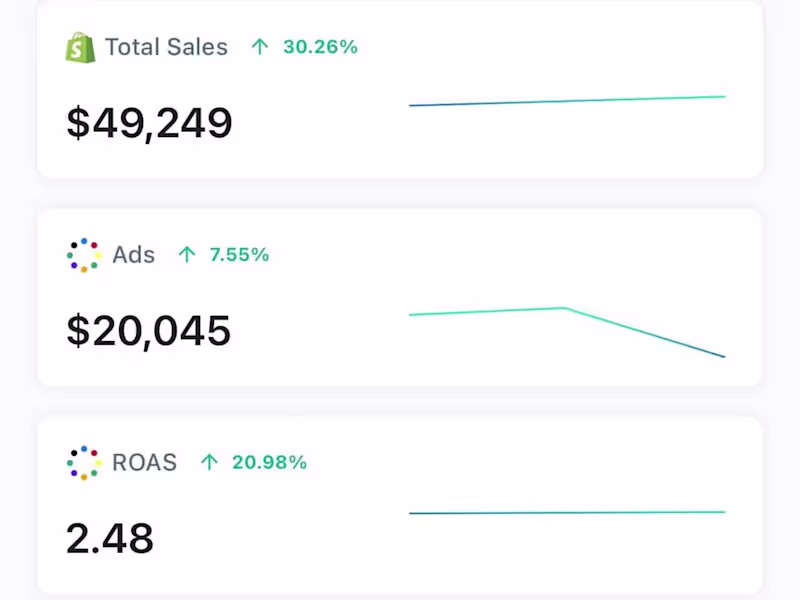
Task: Click the colorful dotted icon next to ROAS
Action: point(82,463)
